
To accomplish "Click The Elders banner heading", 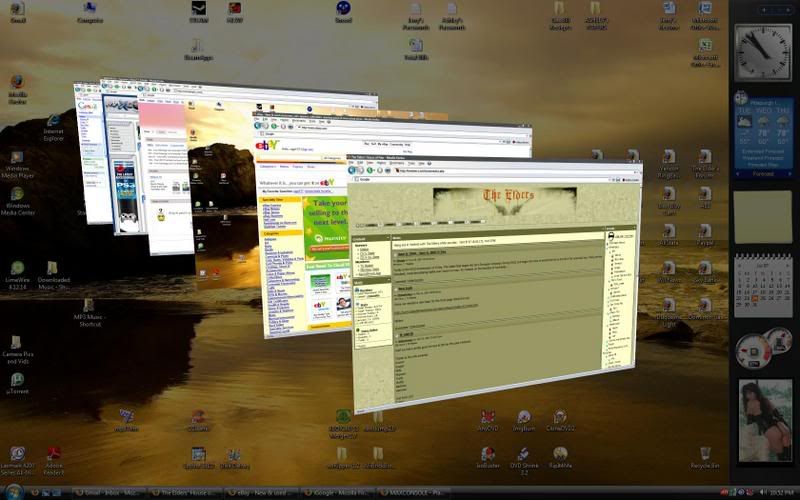I will [508, 195].
